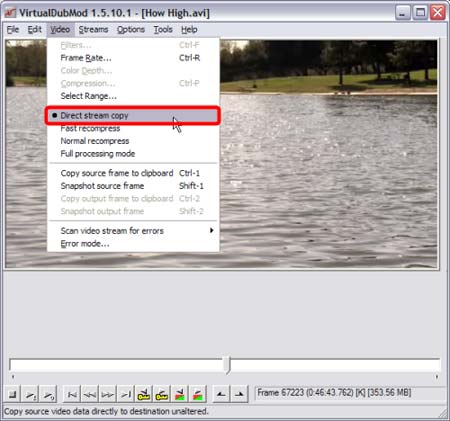Open Error mode... dialog
The width and height of the screenshot is (450, 421).
tap(133, 244)
